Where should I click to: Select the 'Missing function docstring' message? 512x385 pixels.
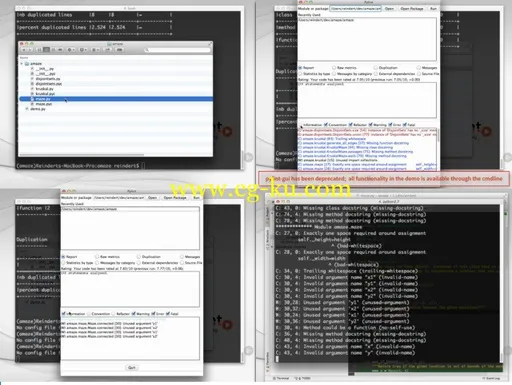(x=353, y=143)
